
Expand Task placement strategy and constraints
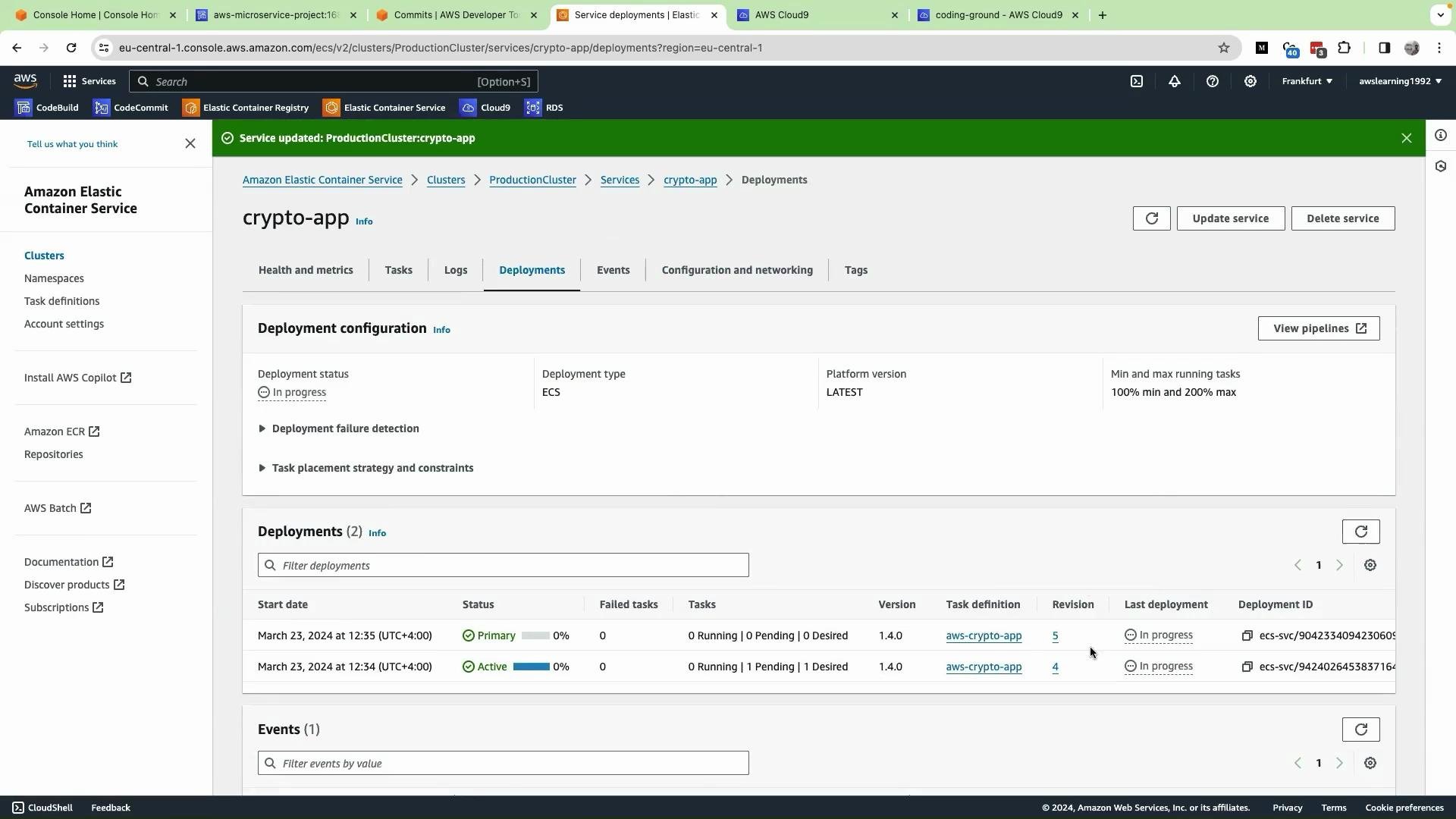(x=366, y=468)
